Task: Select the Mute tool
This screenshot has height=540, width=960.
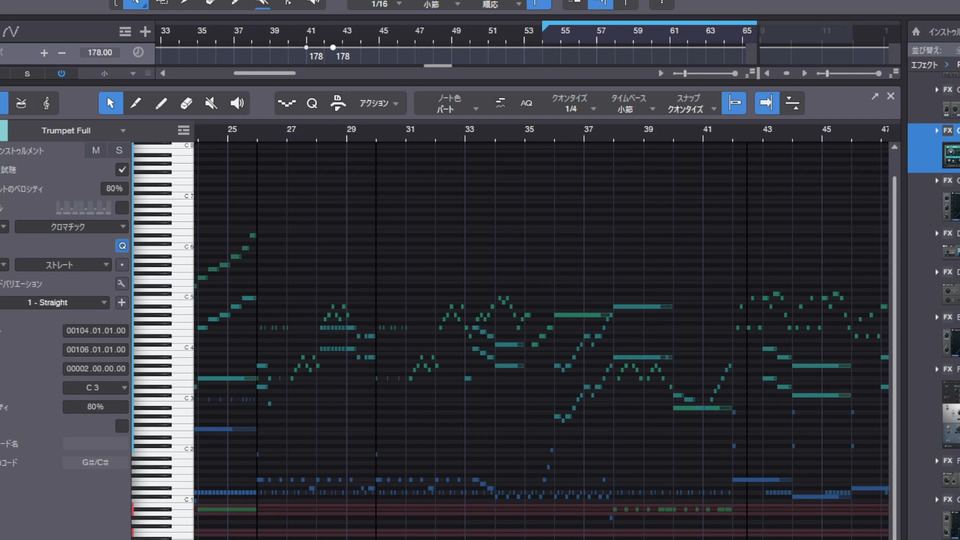Action: (211, 103)
